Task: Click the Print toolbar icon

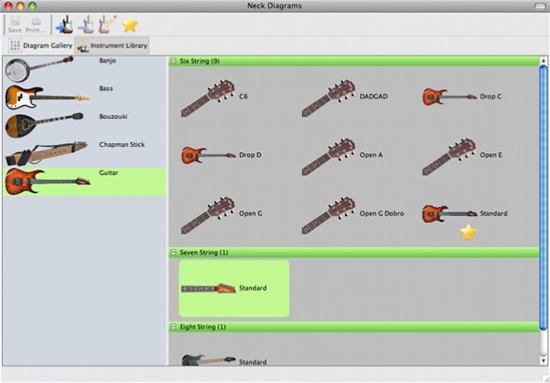Action: pos(35,25)
